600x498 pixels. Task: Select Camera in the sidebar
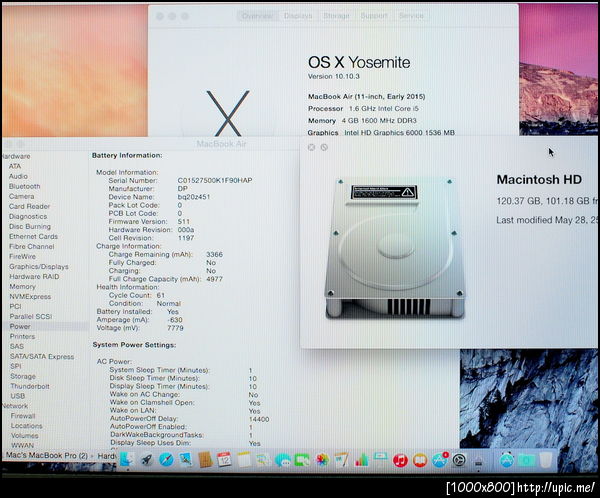(21, 196)
